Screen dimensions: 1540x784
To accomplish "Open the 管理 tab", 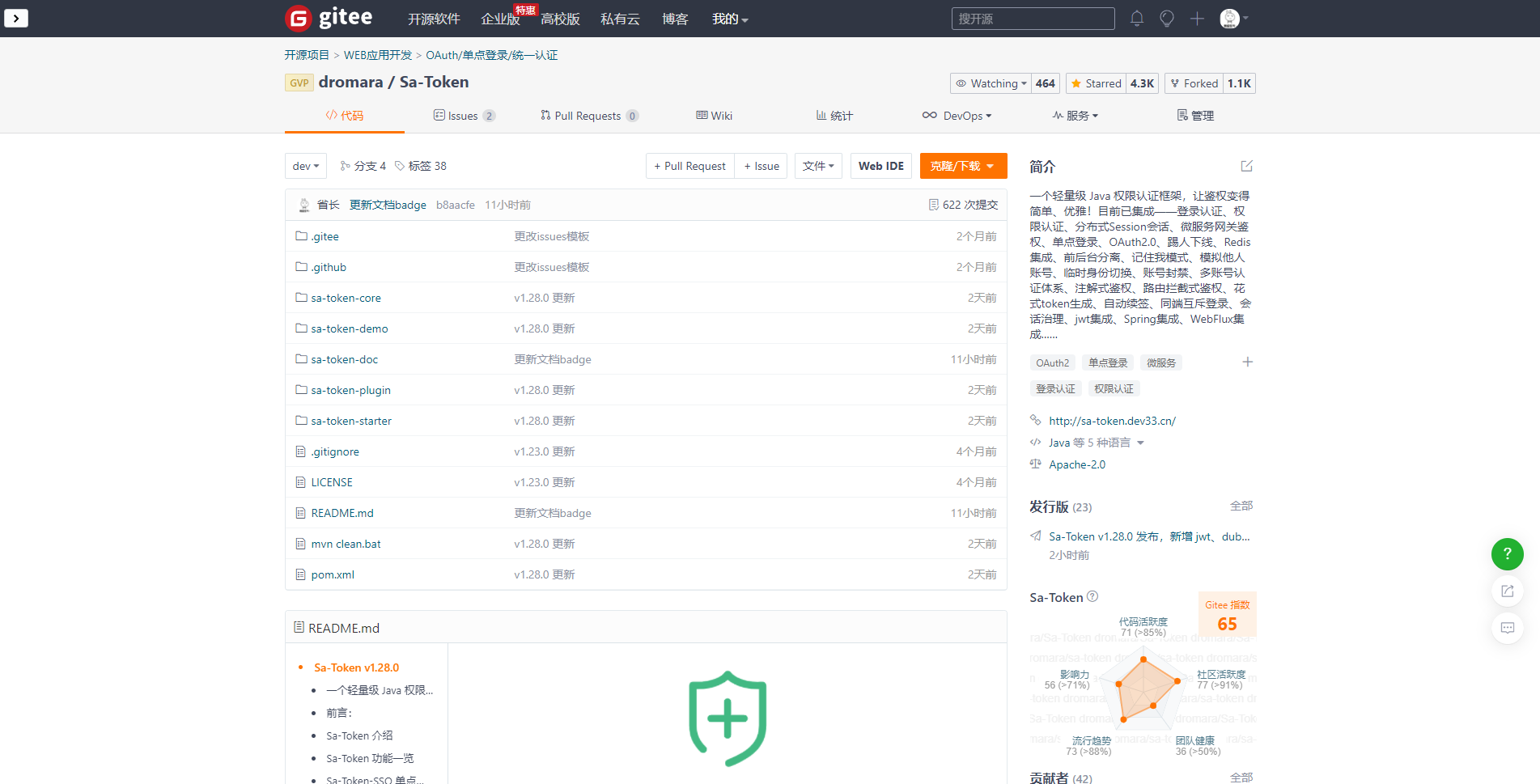I will (x=1195, y=116).
